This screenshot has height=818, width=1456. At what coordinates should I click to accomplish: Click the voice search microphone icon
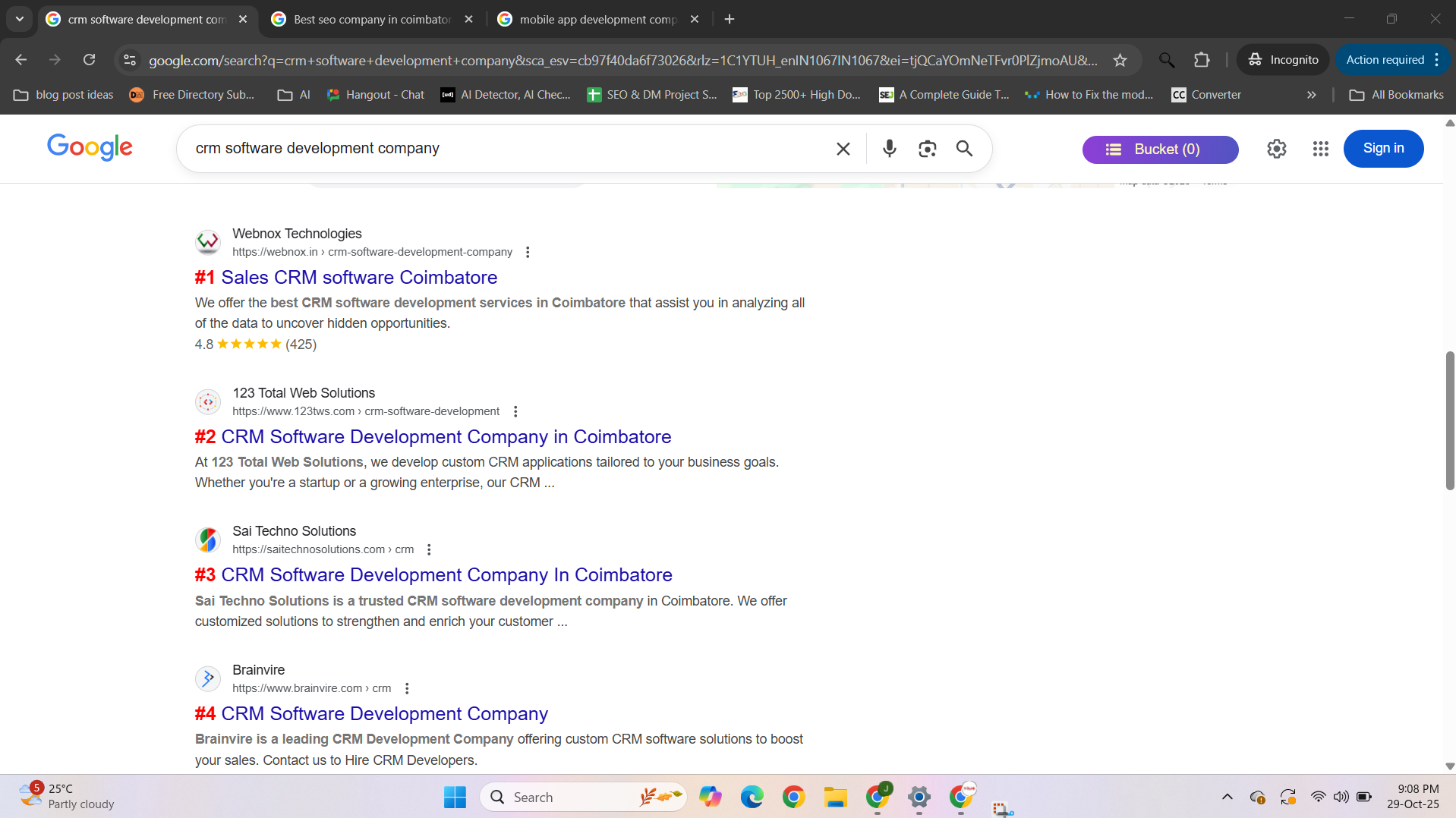click(889, 149)
